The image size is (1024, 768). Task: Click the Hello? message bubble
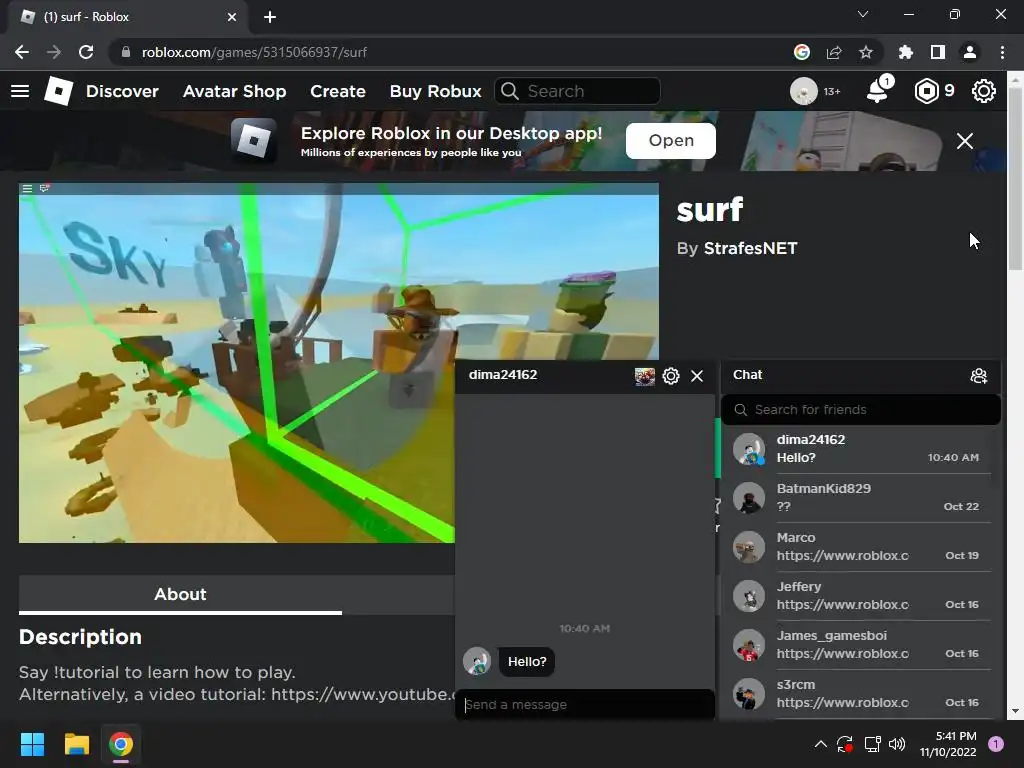(527, 662)
